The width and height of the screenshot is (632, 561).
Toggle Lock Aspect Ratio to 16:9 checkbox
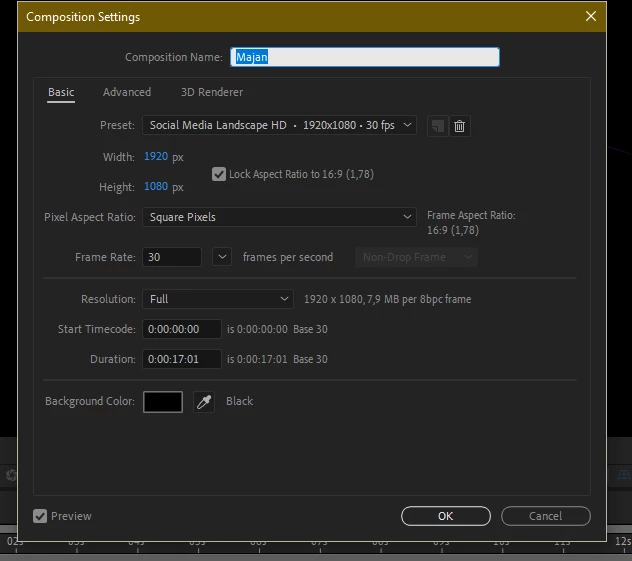pyautogui.click(x=219, y=174)
